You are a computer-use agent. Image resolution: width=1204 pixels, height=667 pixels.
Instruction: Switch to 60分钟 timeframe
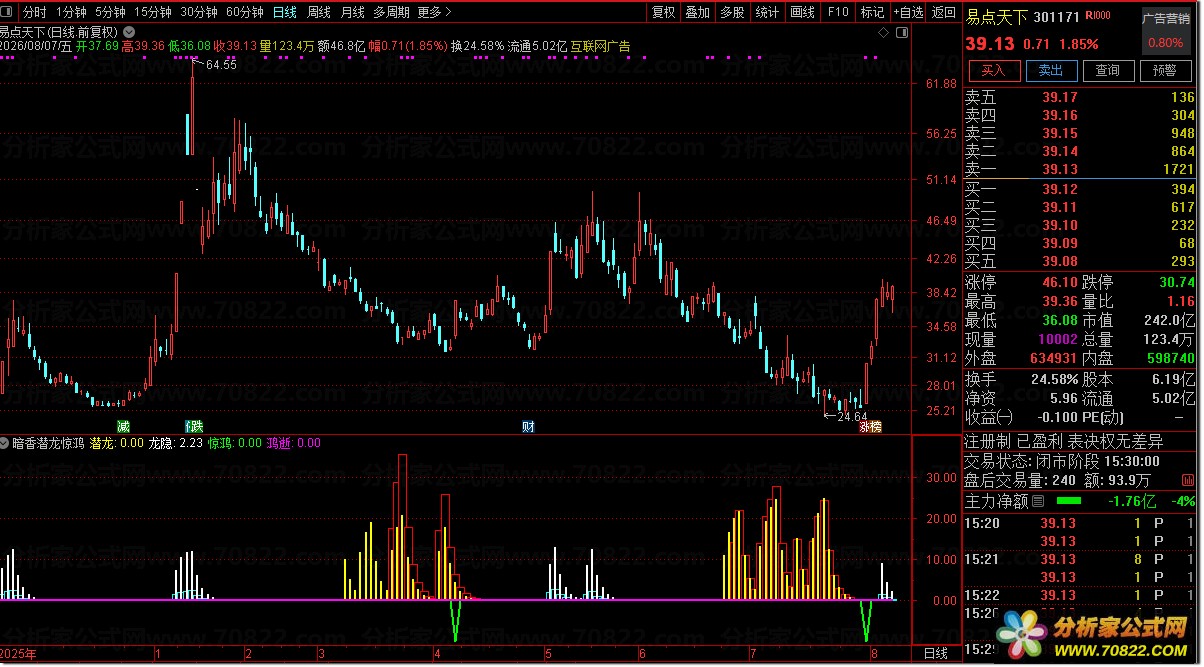pos(245,12)
